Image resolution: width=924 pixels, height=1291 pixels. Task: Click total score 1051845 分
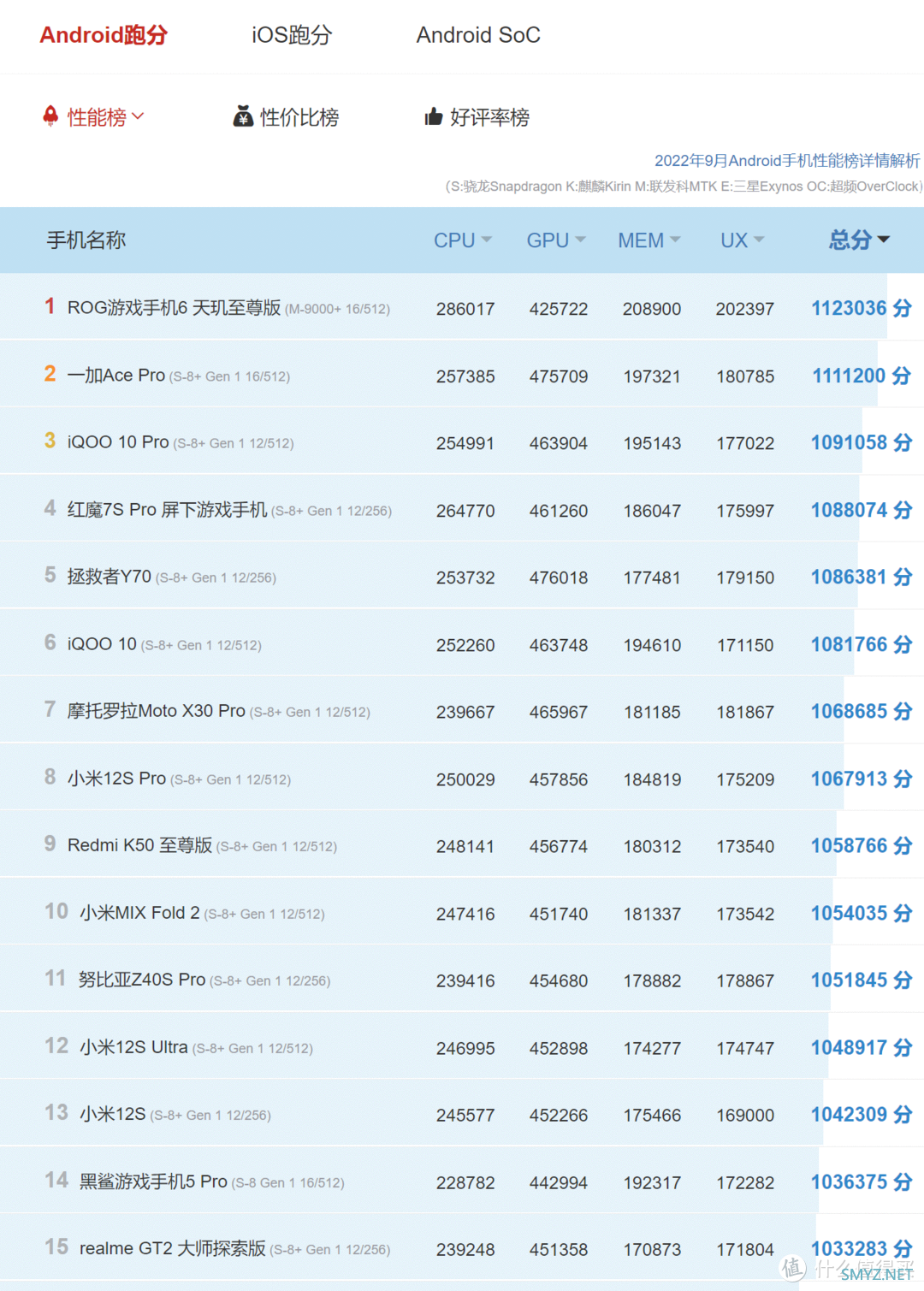pyautogui.click(x=862, y=980)
